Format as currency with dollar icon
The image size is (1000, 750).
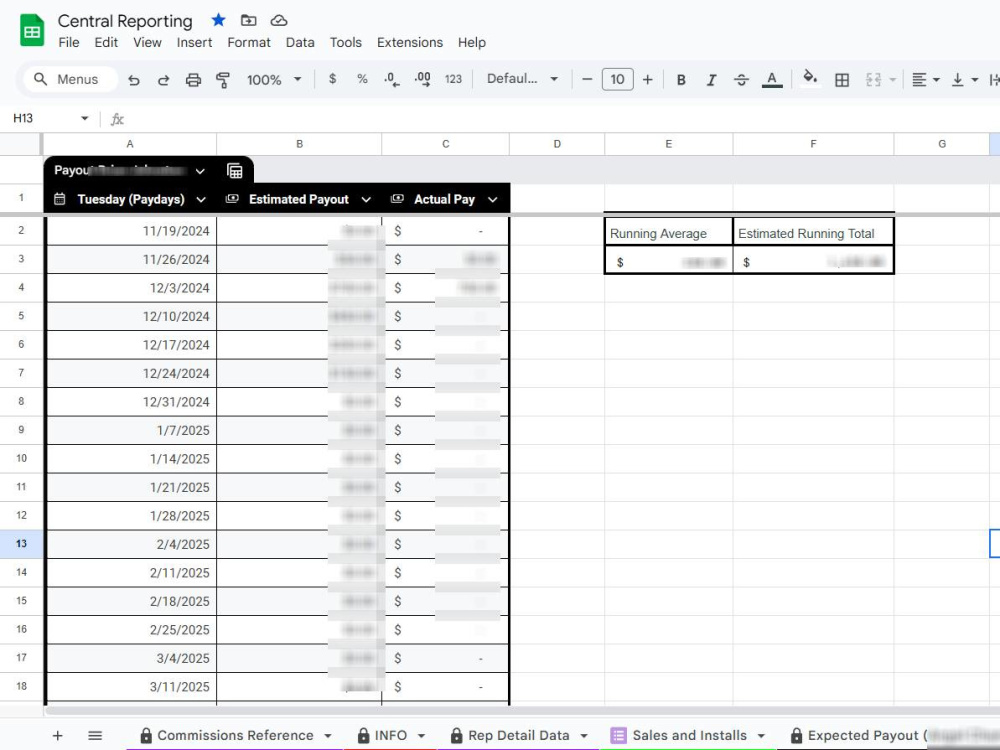click(332, 79)
